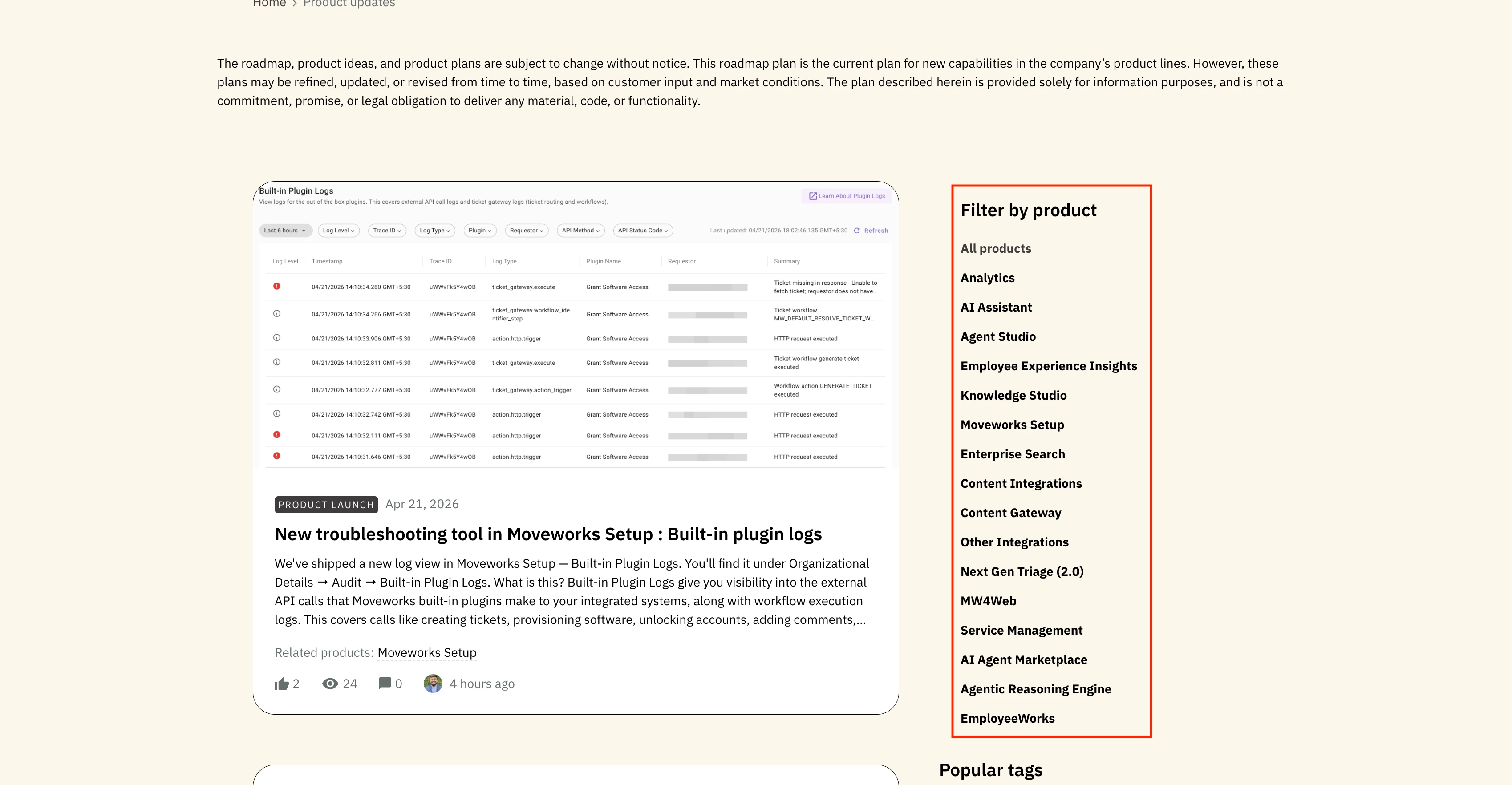Filter by Employee Experience Insights
Image resolution: width=1512 pixels, height=785 pixels.
[1048, 366]
